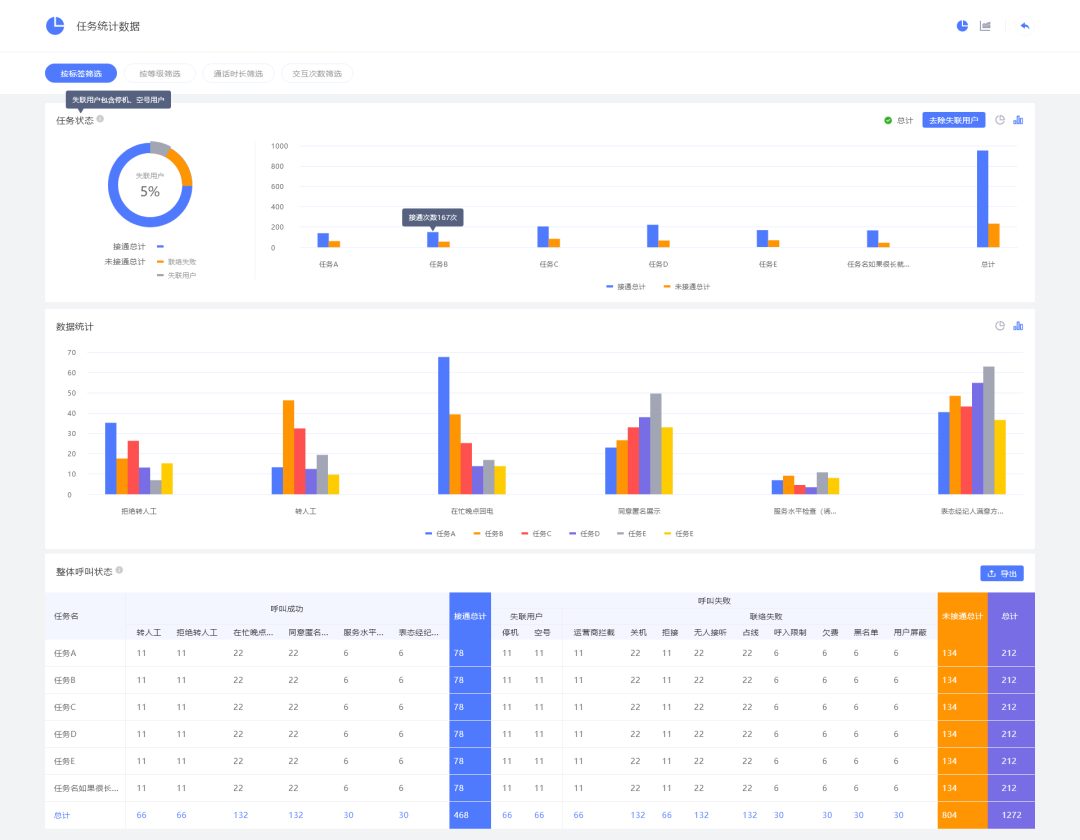Select the 按等级筛选 filter tab
Screen dimensions: 1080x840
click(x=160, y=74)
